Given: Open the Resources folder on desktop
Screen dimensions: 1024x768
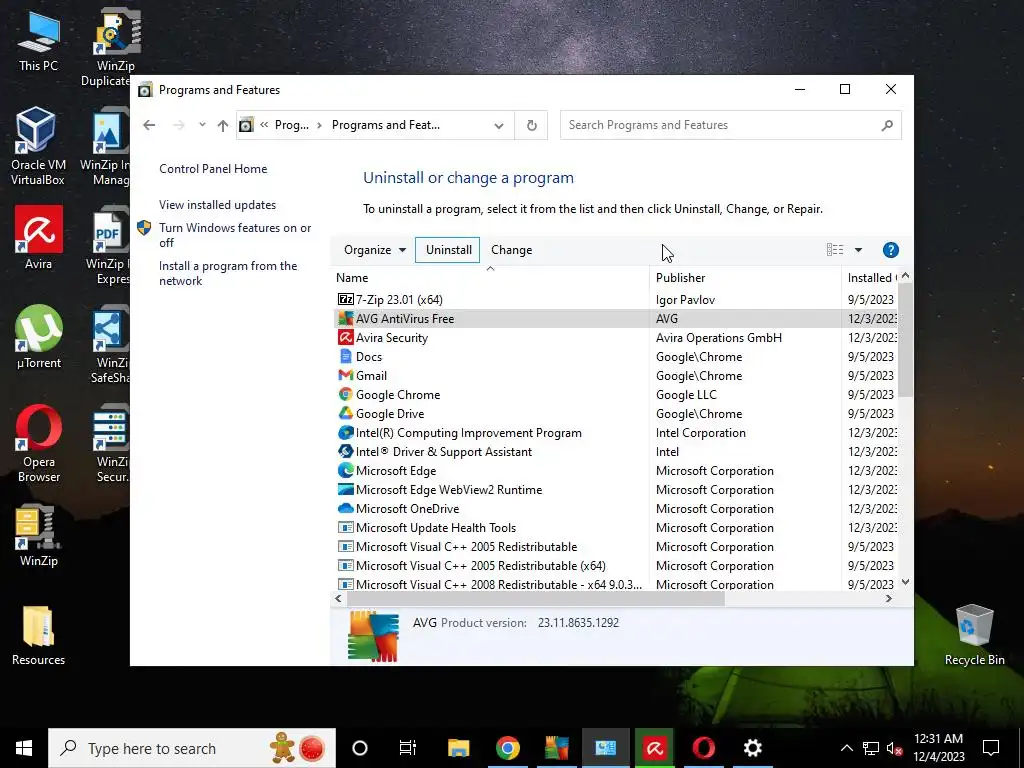Looking at the screenshot, I should 39,635.
